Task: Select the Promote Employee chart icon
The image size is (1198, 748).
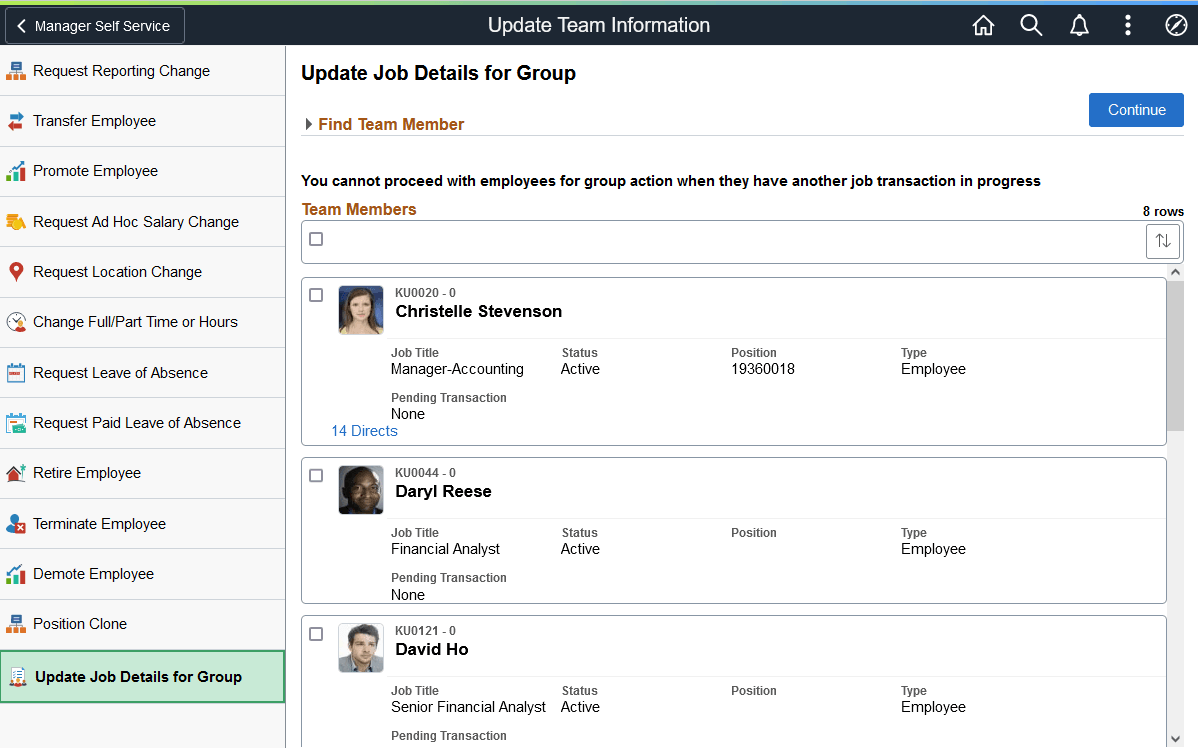Action: (x=16, y=170)
